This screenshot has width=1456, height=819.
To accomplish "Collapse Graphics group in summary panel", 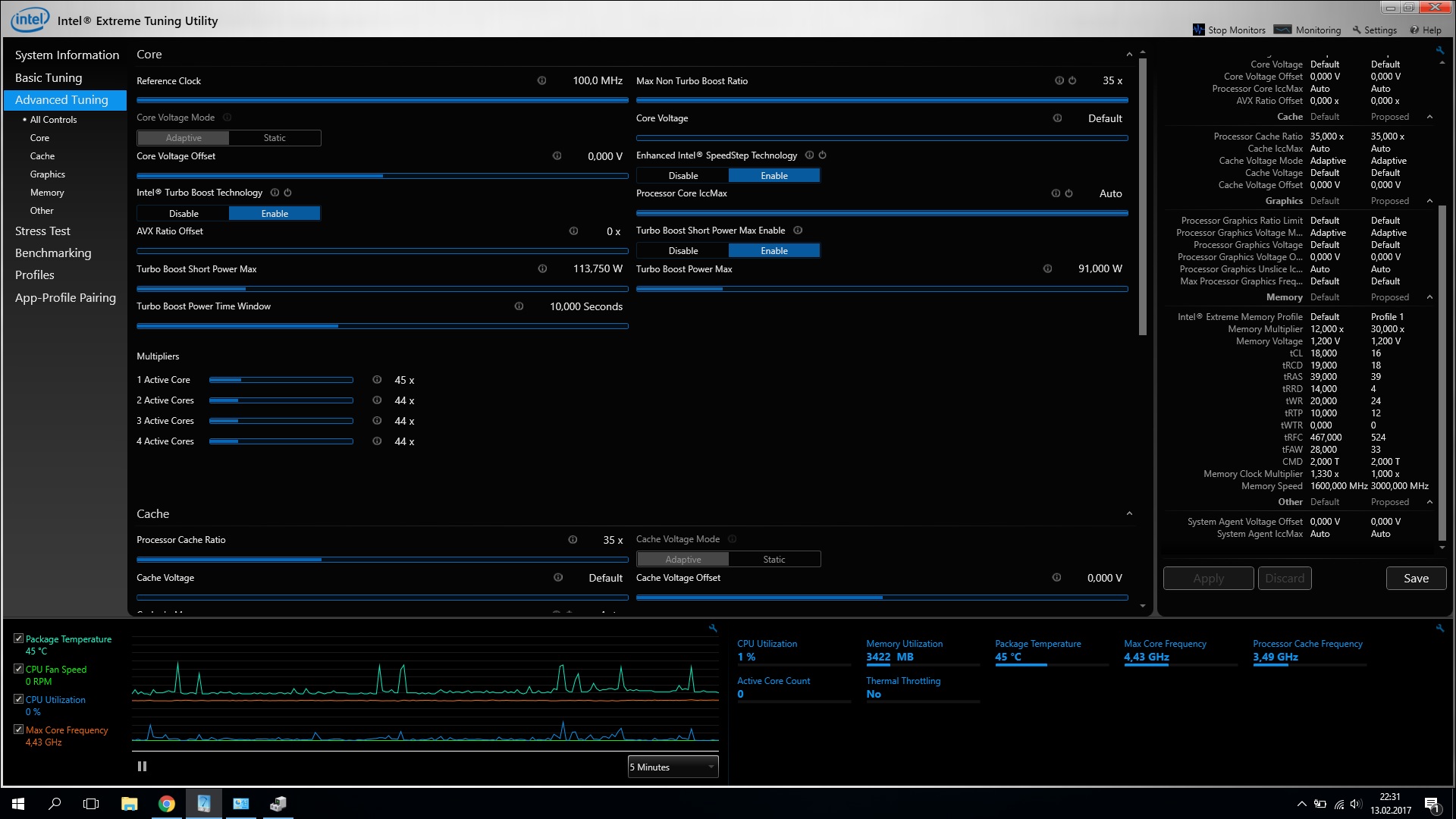I will 1429,201.
